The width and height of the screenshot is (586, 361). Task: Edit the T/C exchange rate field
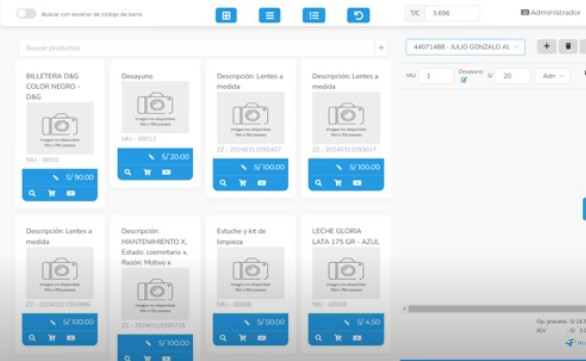[452, 13]
